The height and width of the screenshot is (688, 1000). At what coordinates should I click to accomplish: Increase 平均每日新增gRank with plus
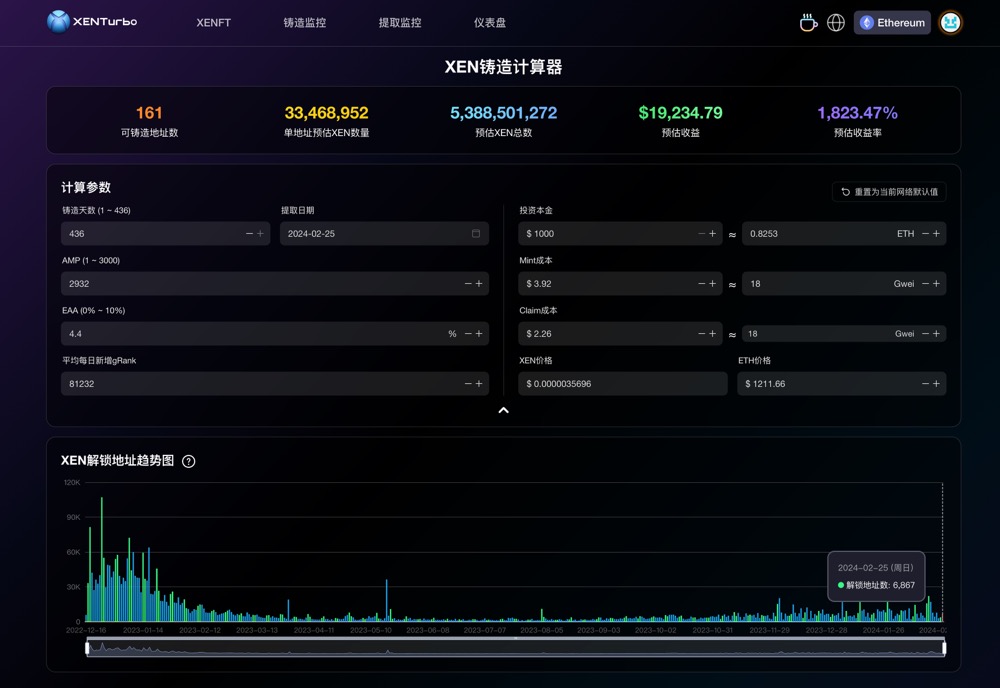(479, 383)
